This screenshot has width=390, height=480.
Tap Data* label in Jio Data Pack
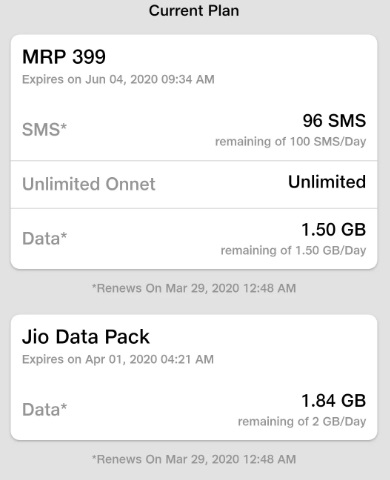45,410
